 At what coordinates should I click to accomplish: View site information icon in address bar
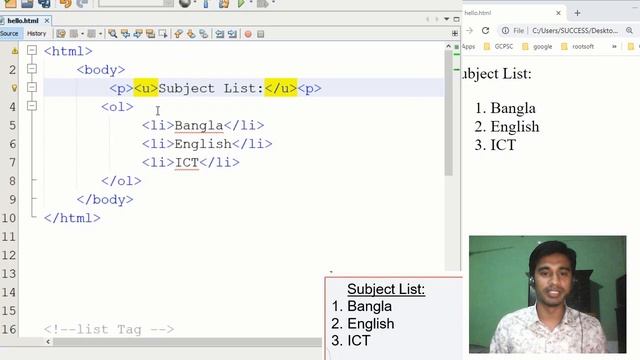(505, 31)
